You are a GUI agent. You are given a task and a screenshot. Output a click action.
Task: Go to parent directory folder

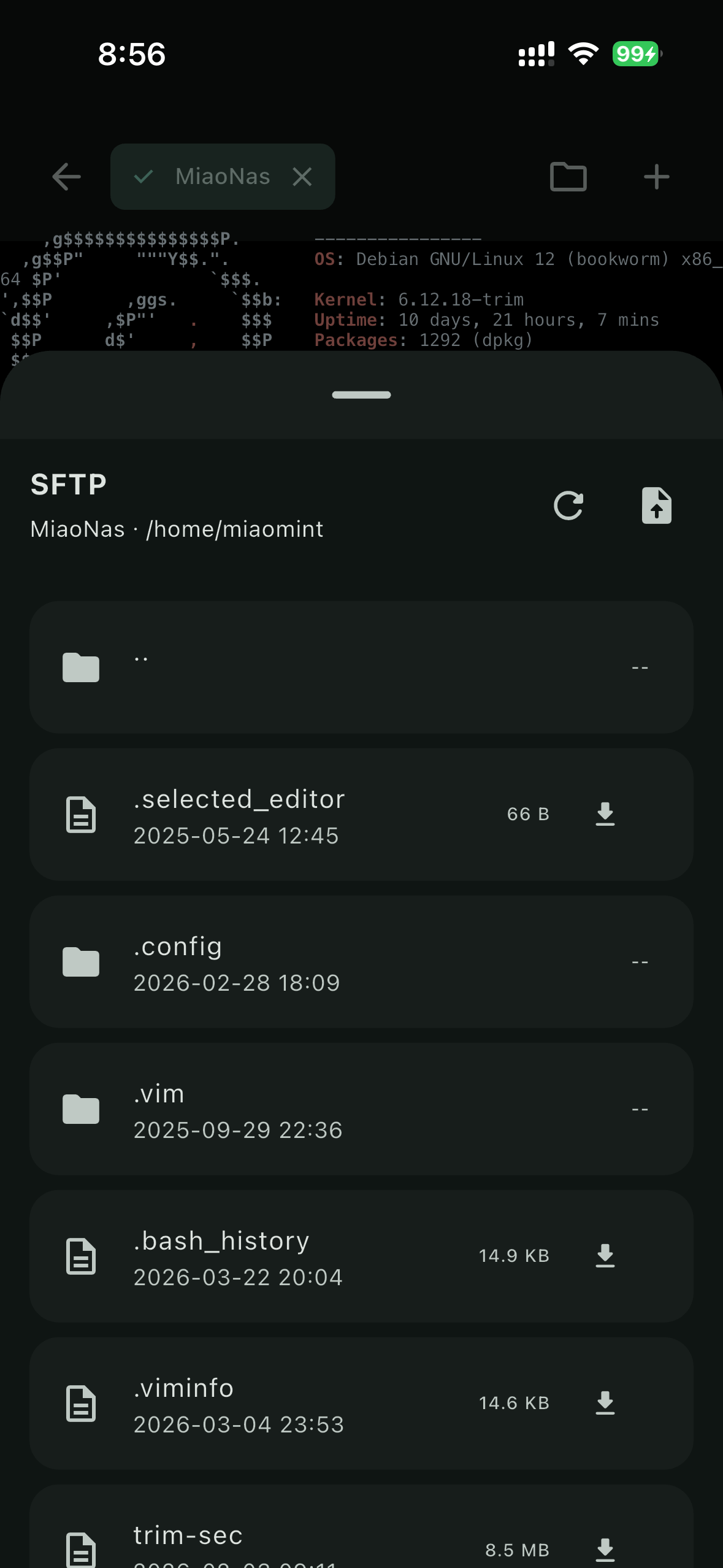point(361,667)
